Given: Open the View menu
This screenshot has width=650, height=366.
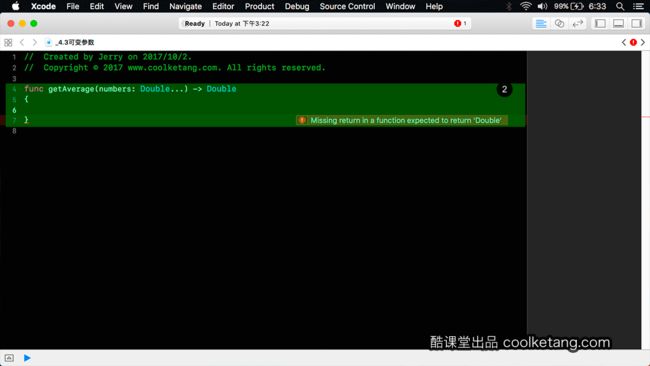Looking at the screenshot, I should tap(123, 6).
